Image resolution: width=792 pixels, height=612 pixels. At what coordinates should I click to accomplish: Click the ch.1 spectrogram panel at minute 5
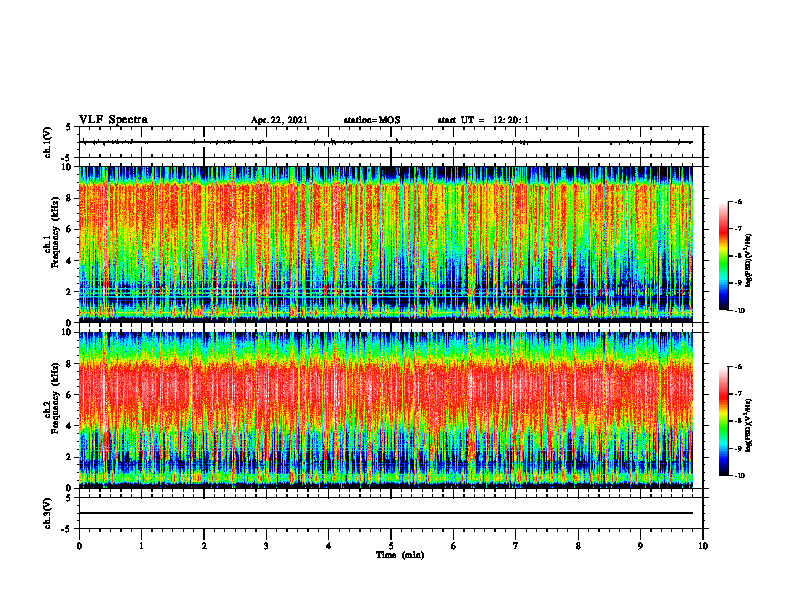[x=391, y=244]
